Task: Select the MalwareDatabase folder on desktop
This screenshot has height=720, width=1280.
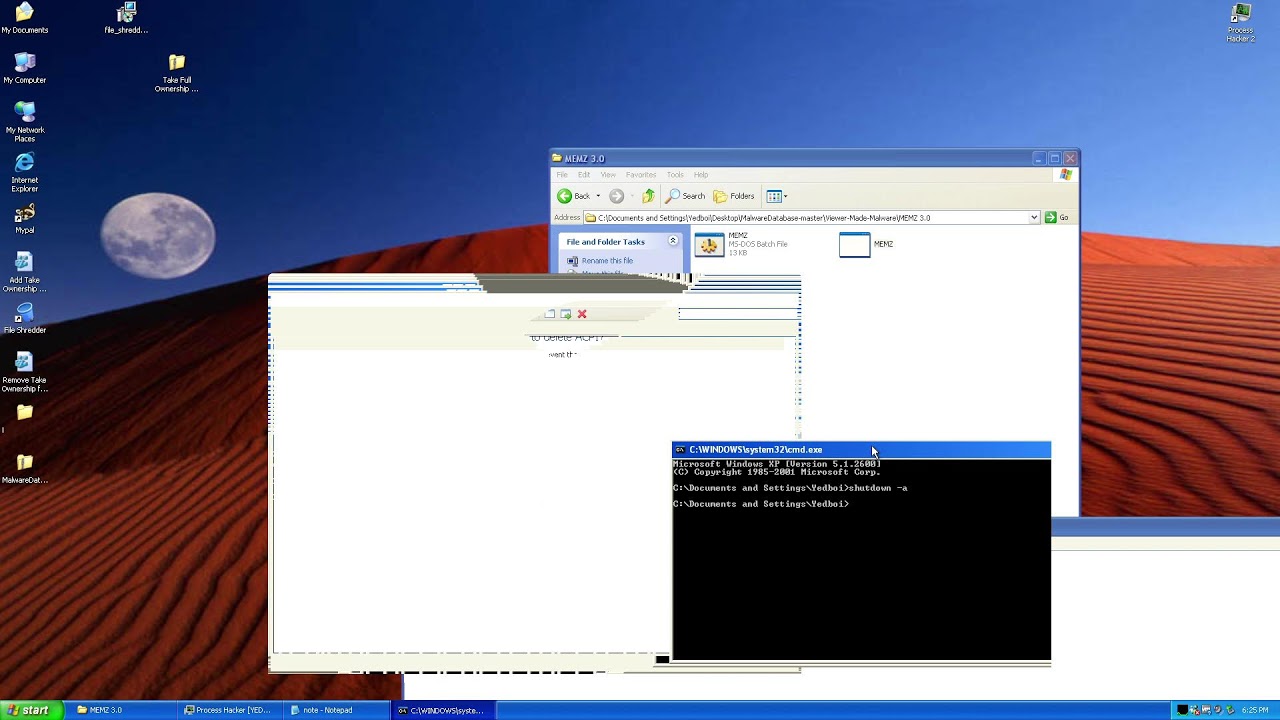Action: 24,468
